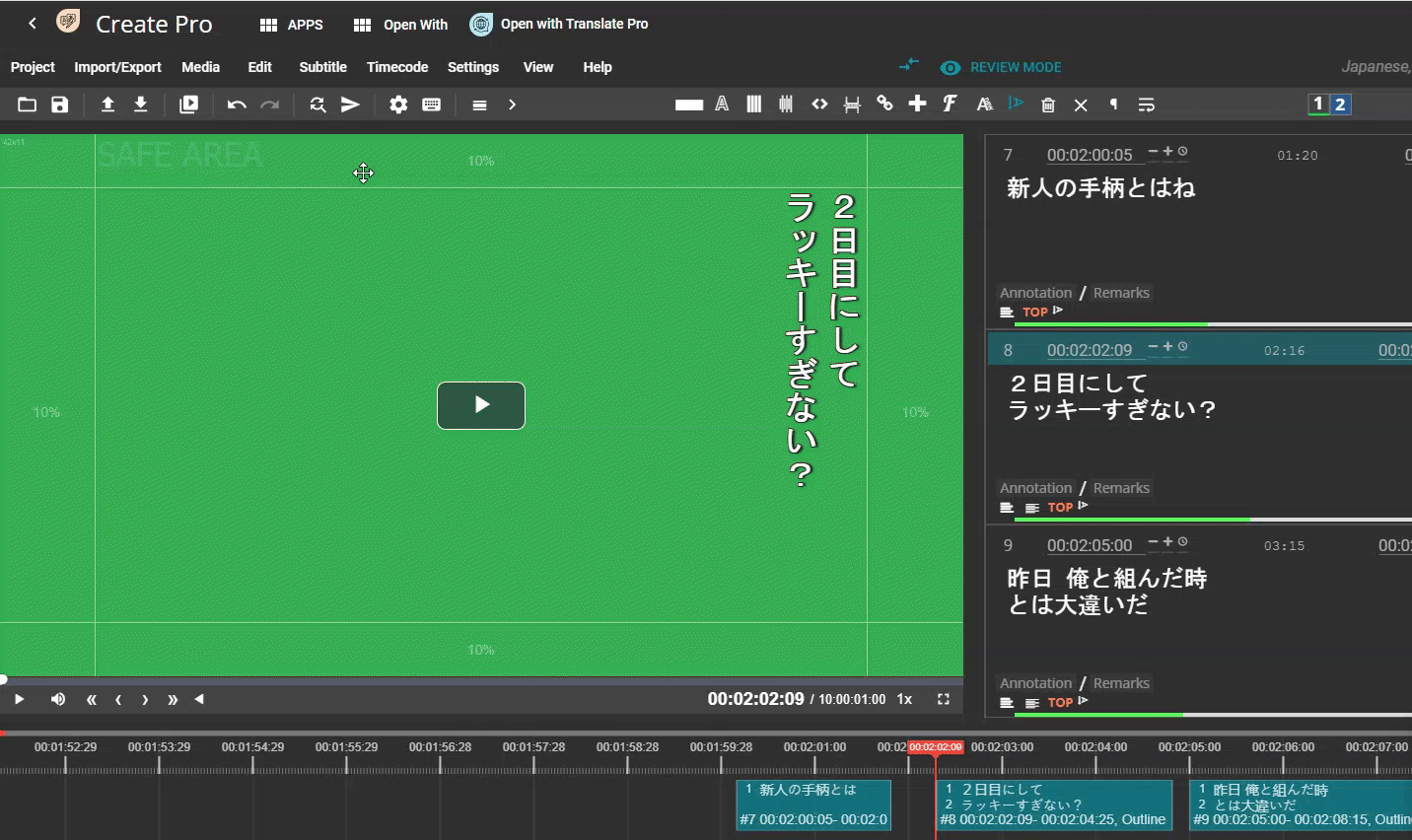This screenshot has height=840, width=1412.
Task: Click the undo arrow icon
Action: pos(237,105)
